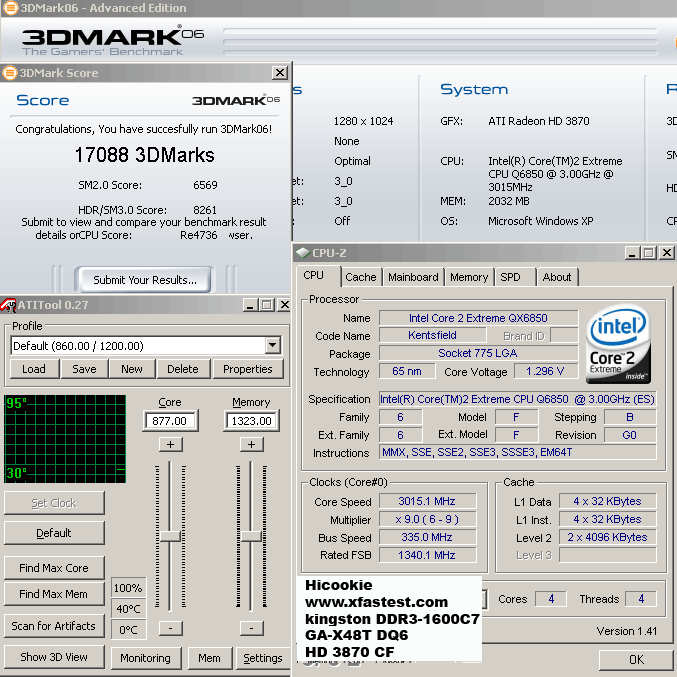Increase Core clock with plus button

(x=171, y=444)
